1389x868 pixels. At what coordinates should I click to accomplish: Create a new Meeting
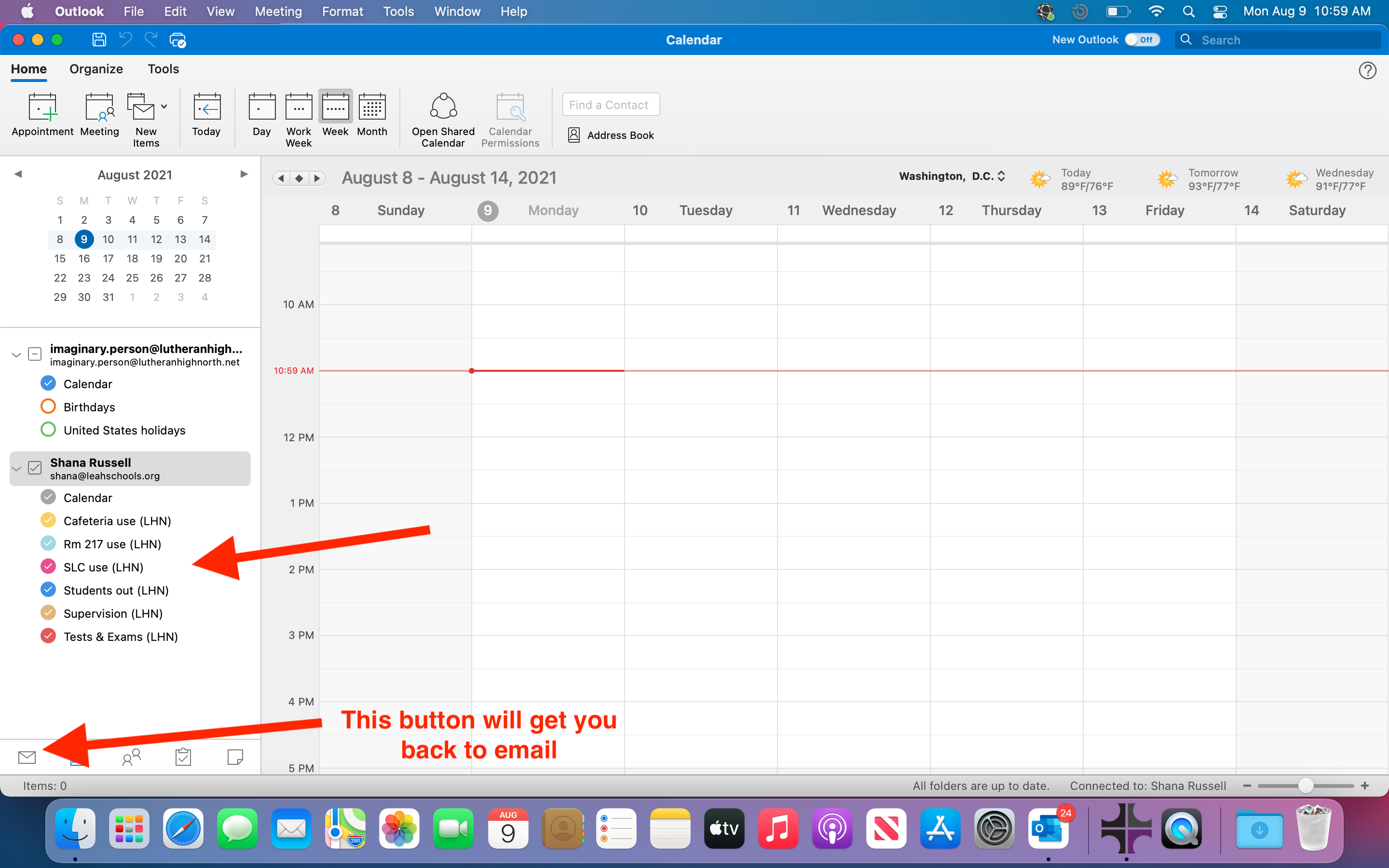[99, 114]
